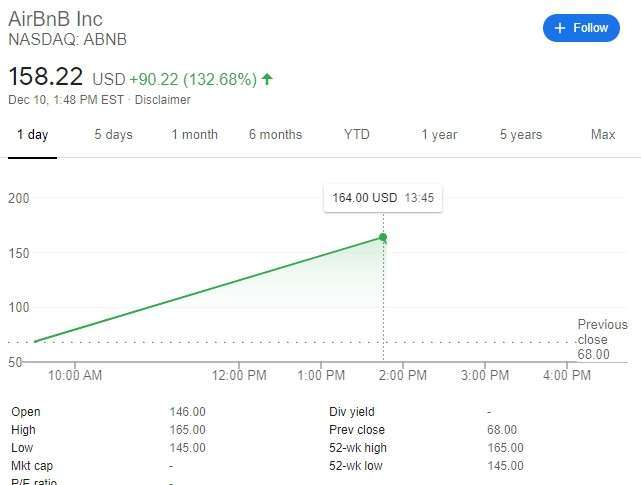Click the 158.22 stock price
641x485 pixels.
click(x=46, y=77)
